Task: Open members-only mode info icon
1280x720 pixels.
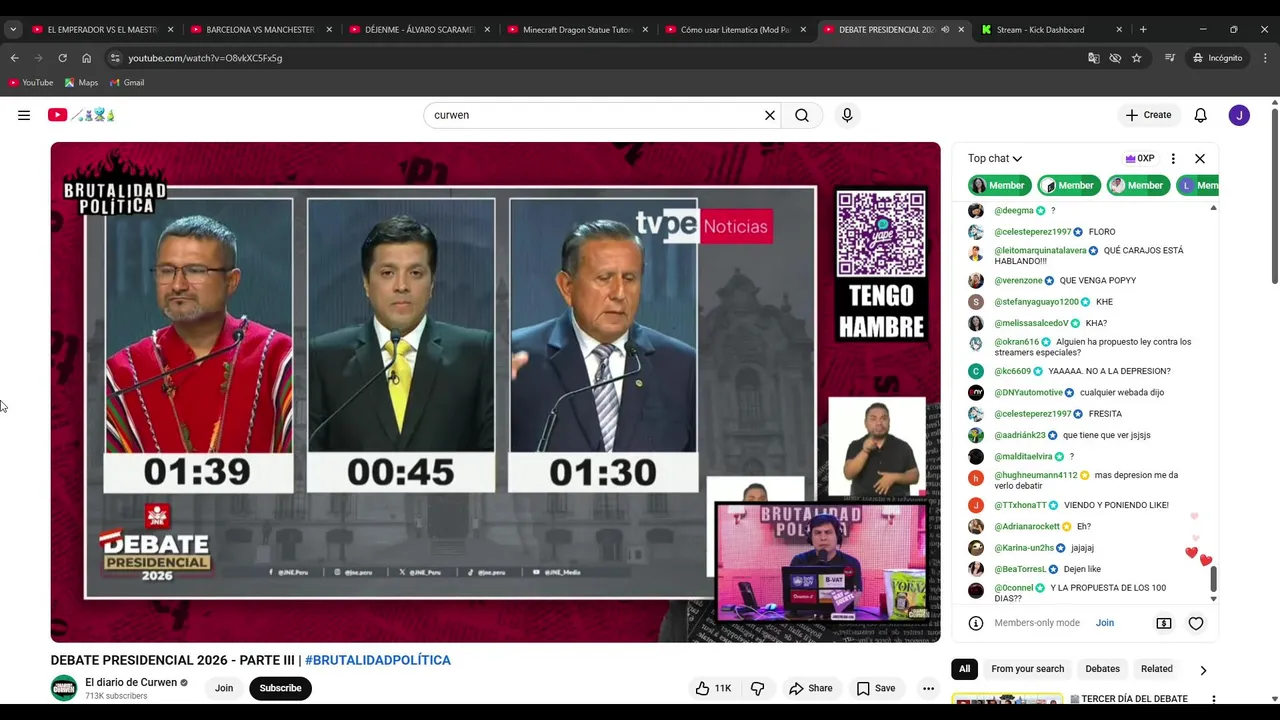Action: click(976, 623)
